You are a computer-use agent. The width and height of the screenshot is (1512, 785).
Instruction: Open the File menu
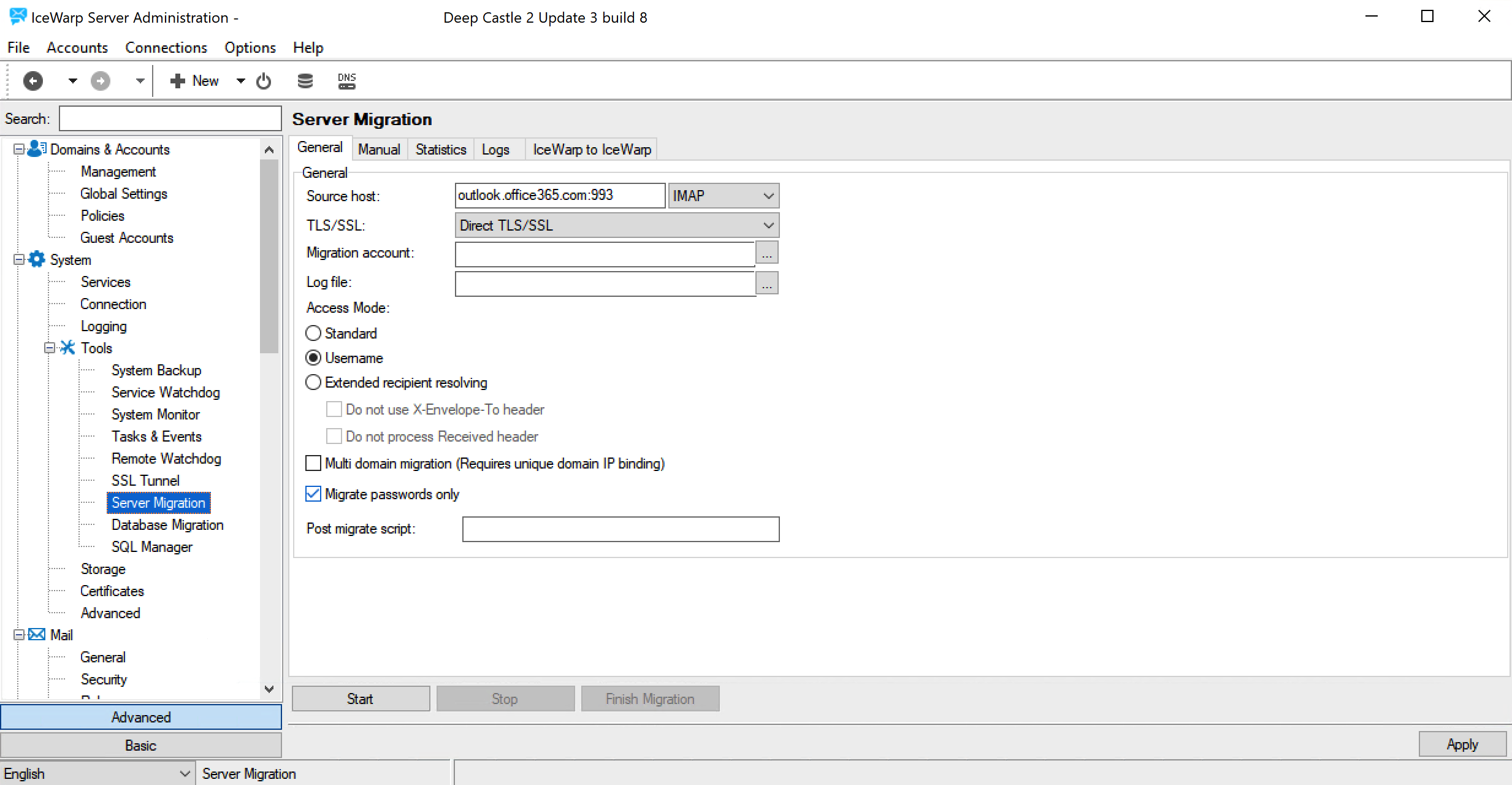click(x=18, y=47)
